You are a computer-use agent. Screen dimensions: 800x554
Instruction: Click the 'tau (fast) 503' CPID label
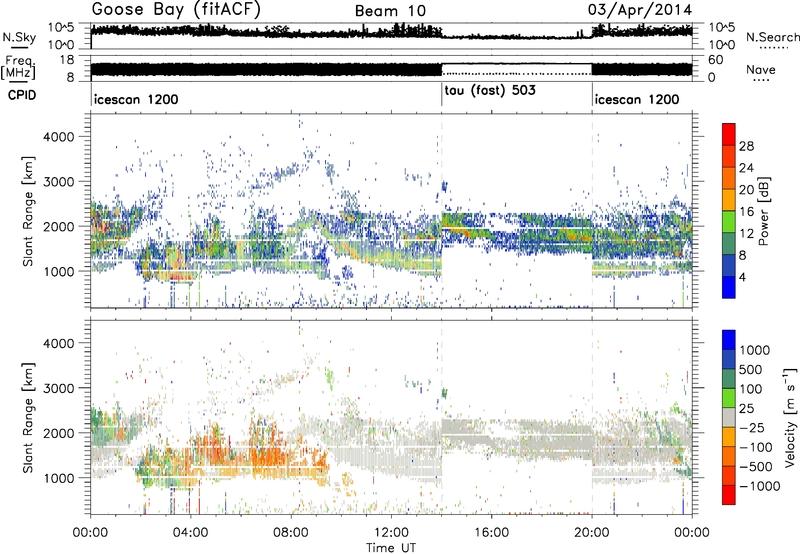(x=490, y=91)
